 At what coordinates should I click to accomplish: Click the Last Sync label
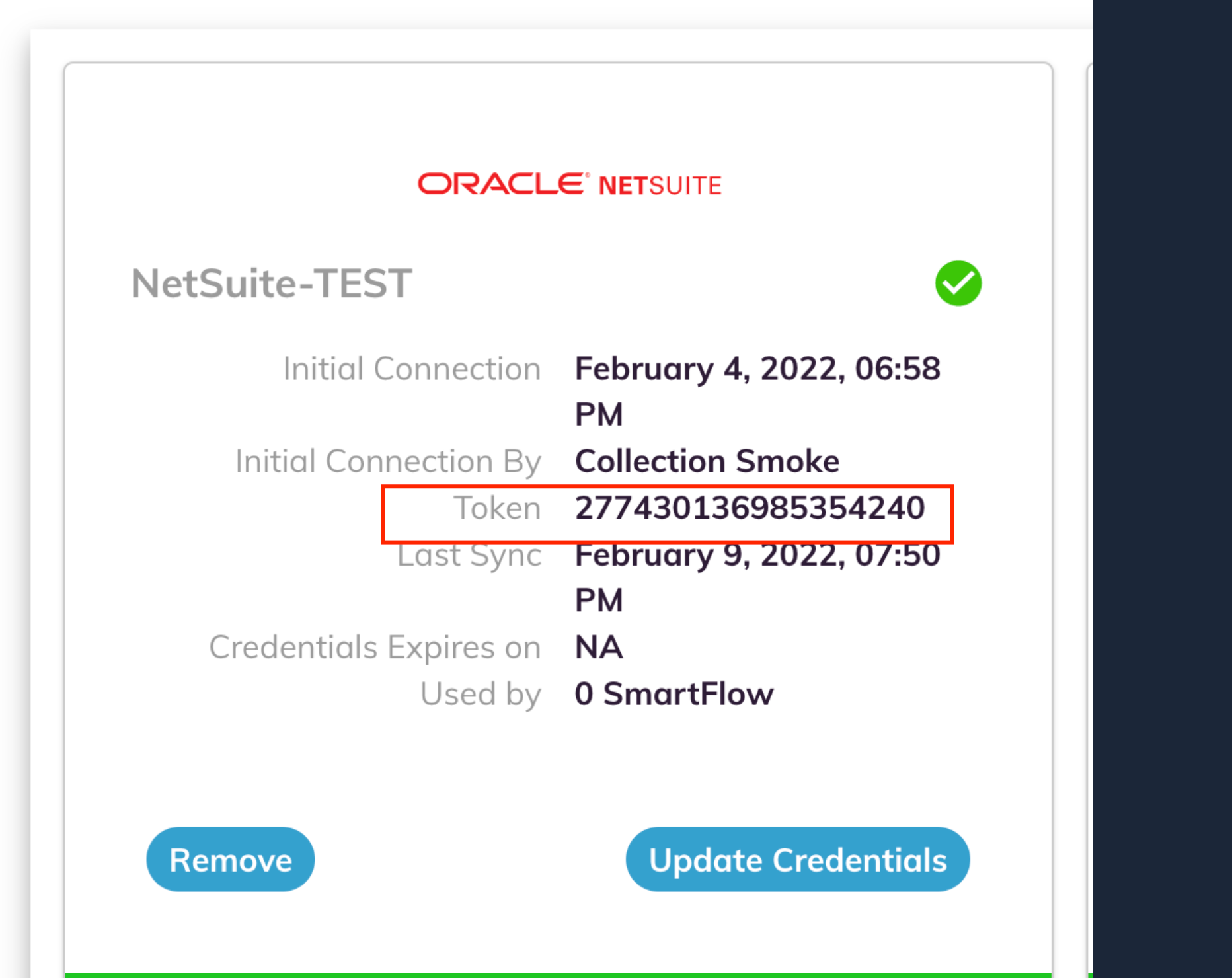[x=469, y=555]
